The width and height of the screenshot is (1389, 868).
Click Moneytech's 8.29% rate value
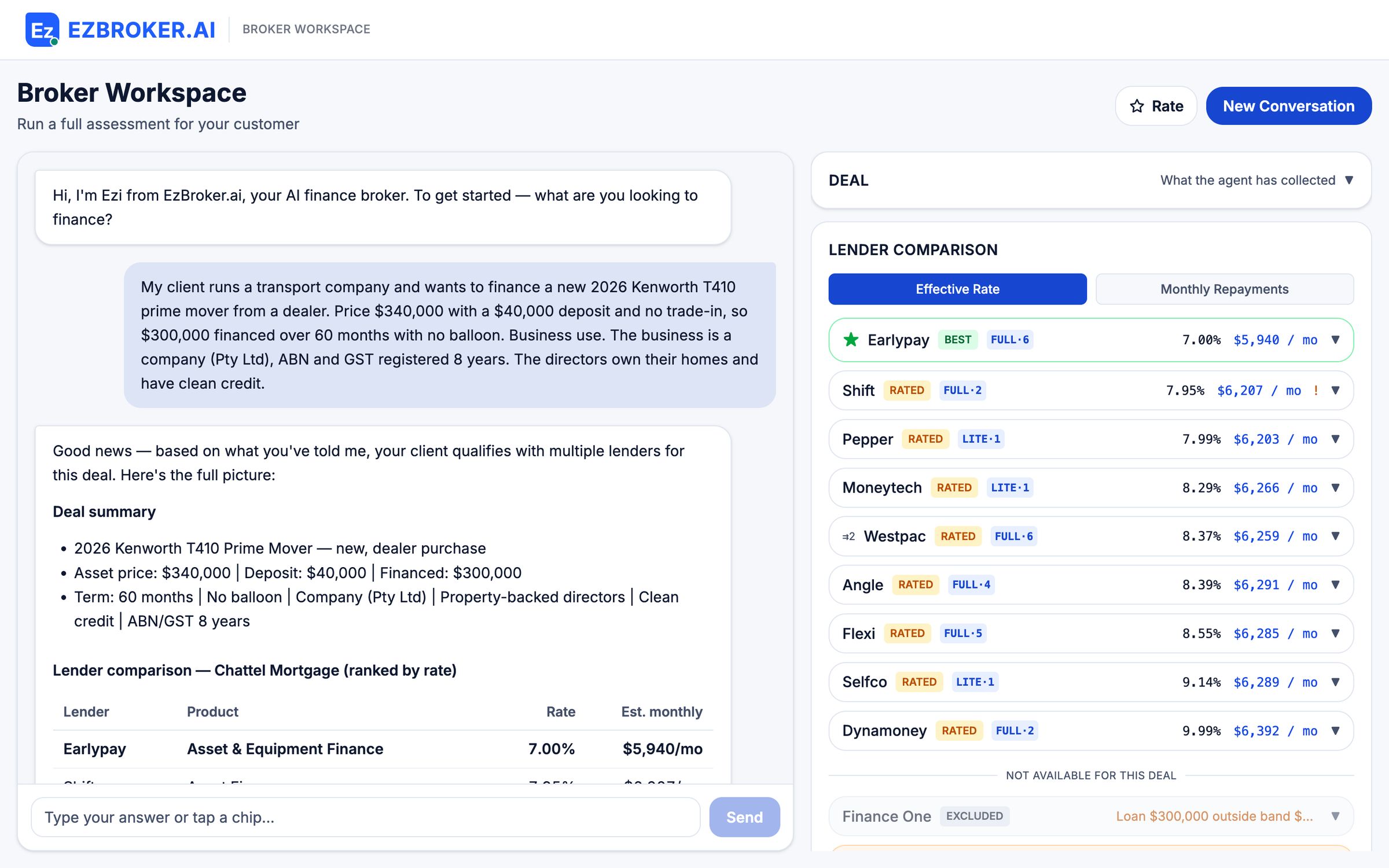pos(1201,488)
